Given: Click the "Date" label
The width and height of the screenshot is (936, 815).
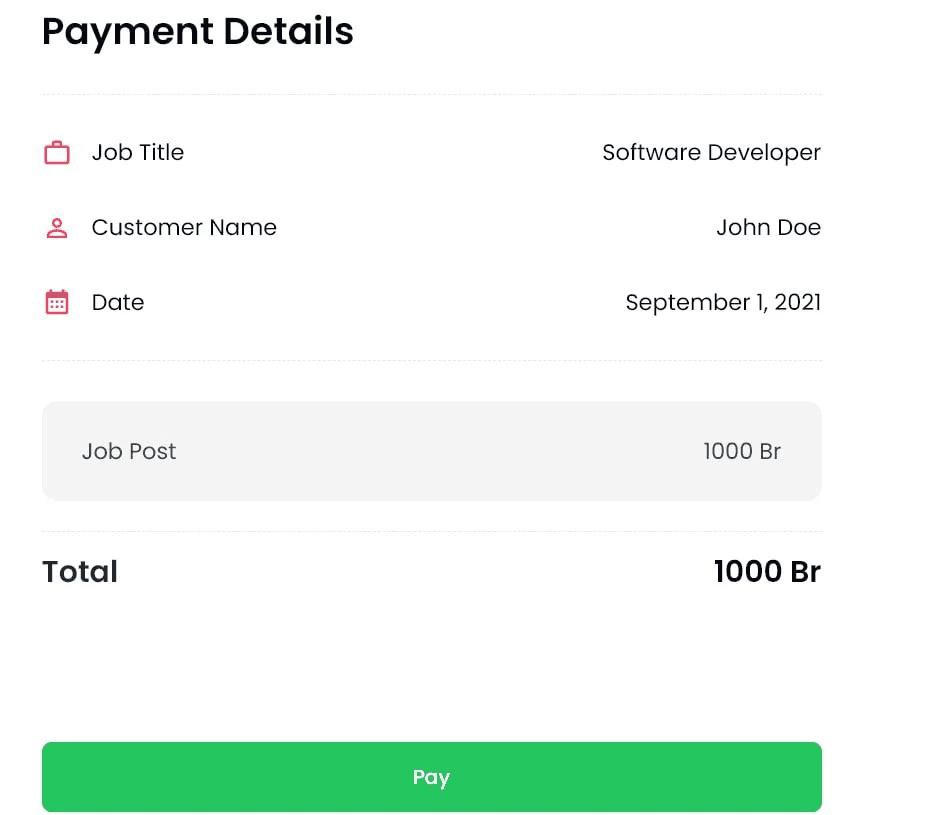Looking at the screenshot, I should point(118,303).
